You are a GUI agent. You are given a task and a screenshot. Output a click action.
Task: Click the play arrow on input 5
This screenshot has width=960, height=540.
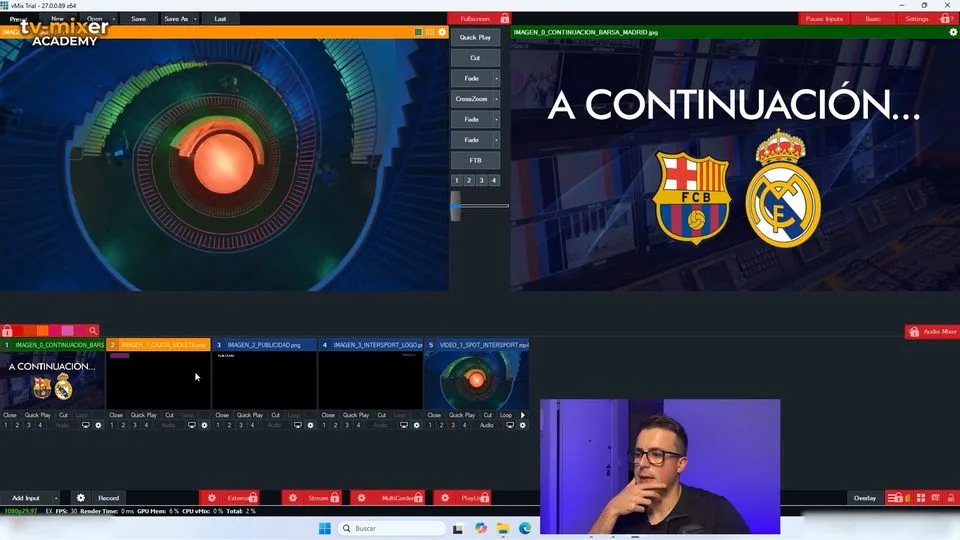(523, 415)
